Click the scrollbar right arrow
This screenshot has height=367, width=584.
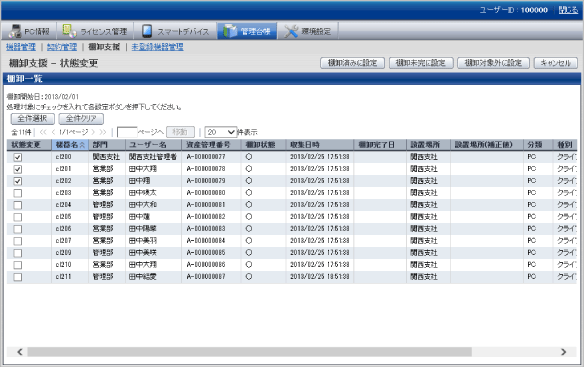tap(564, 352)
